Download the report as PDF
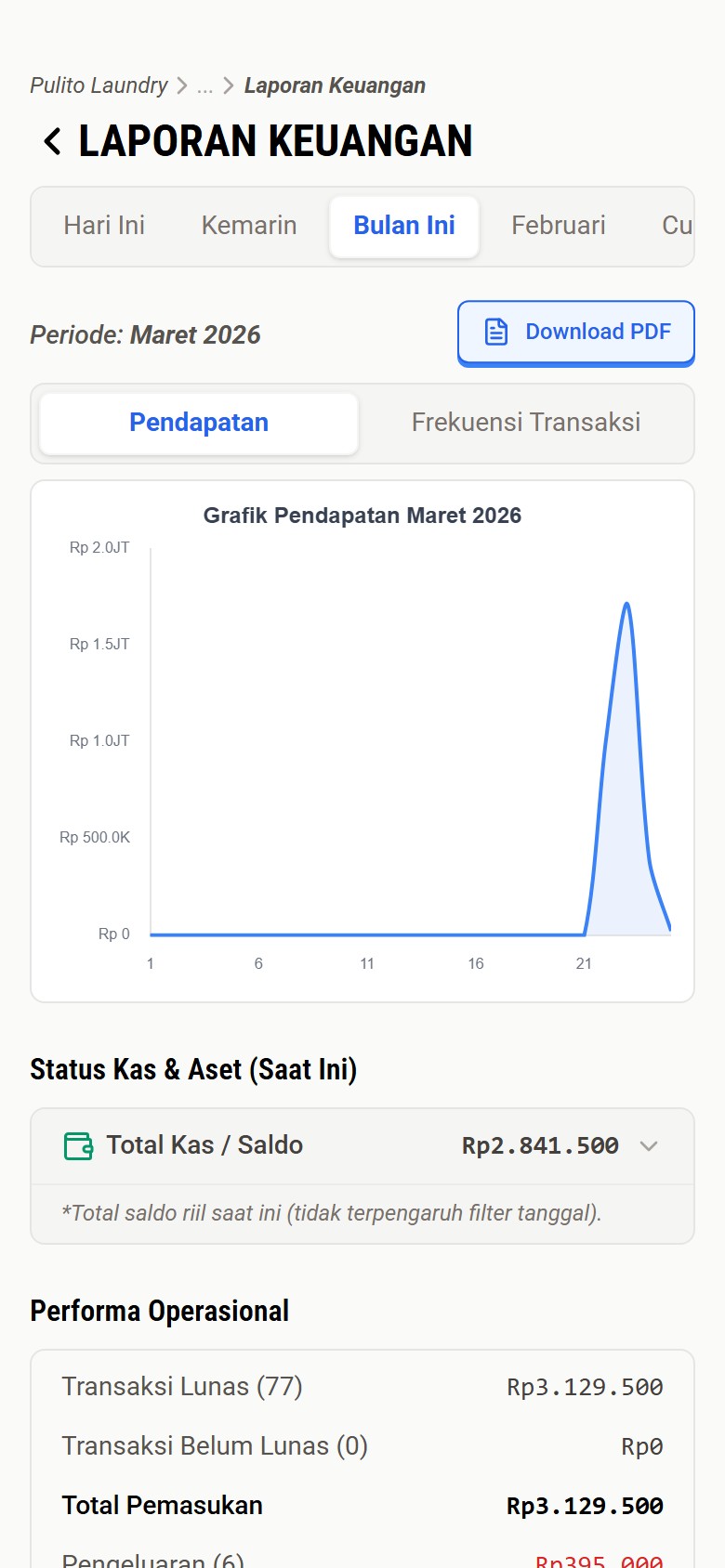The height and width of the screenshot is (1568, 725). click(576, 333)
